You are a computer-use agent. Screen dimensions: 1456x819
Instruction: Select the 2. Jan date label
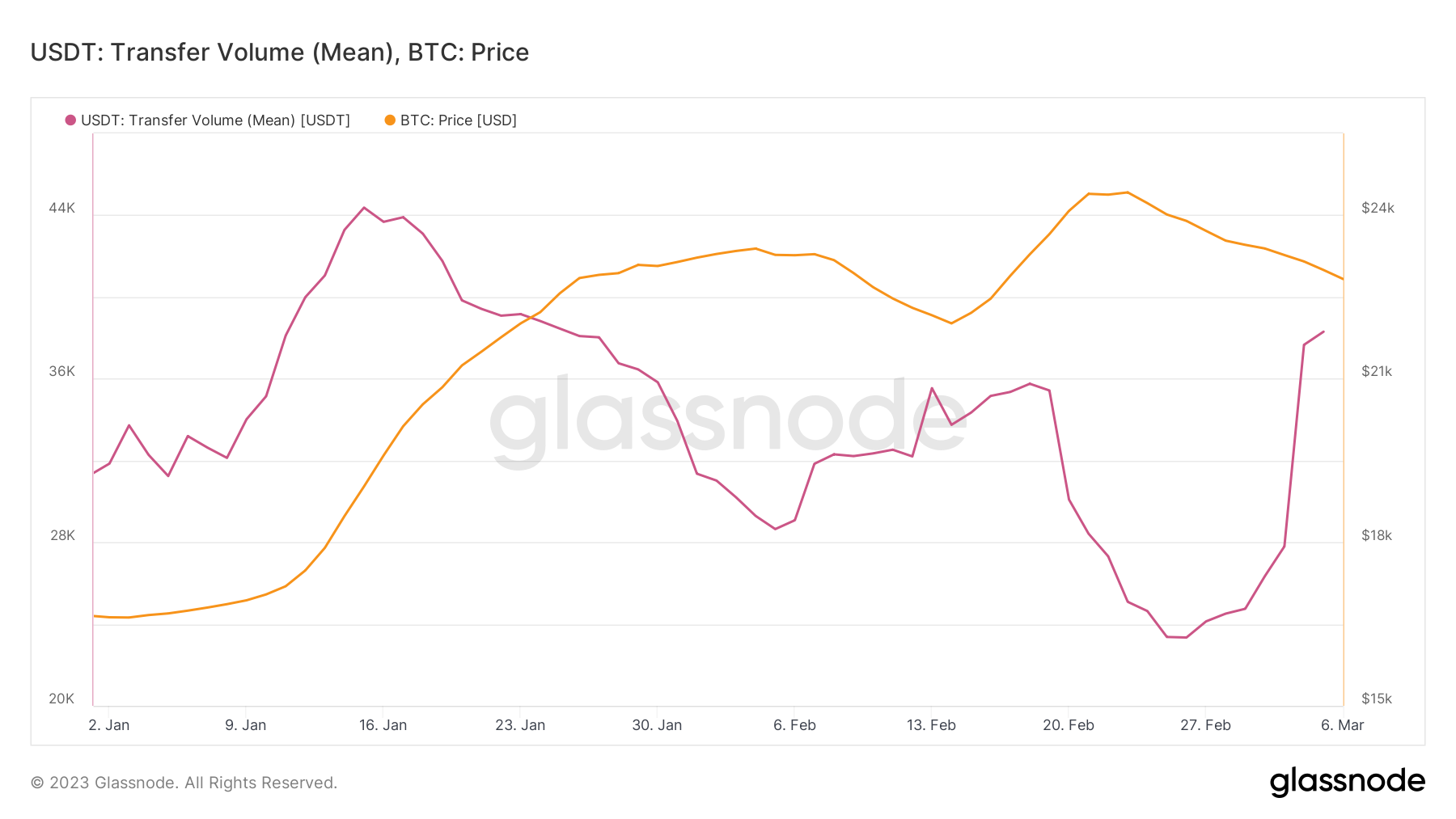pyautogui.click(x=108, y=725)
